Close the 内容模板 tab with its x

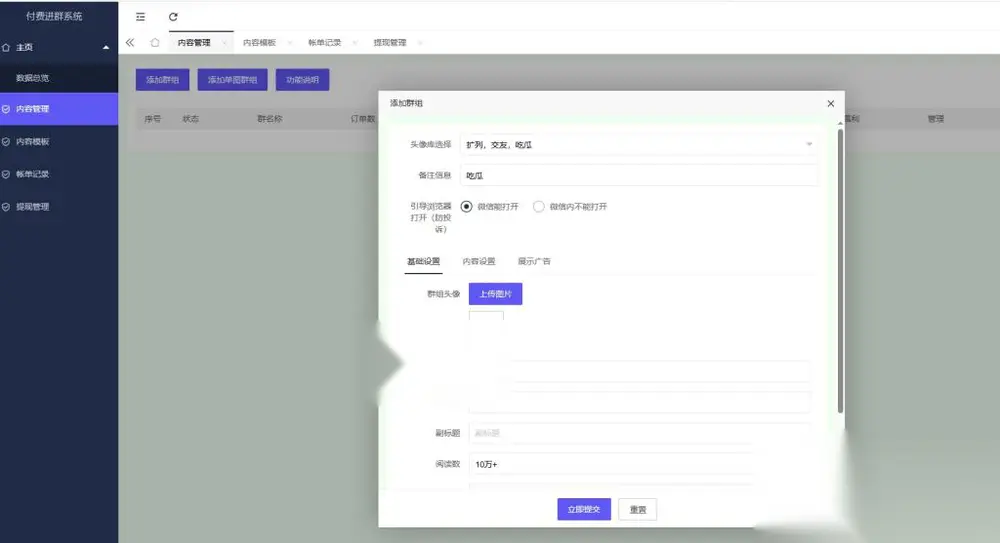pos(290,43)
